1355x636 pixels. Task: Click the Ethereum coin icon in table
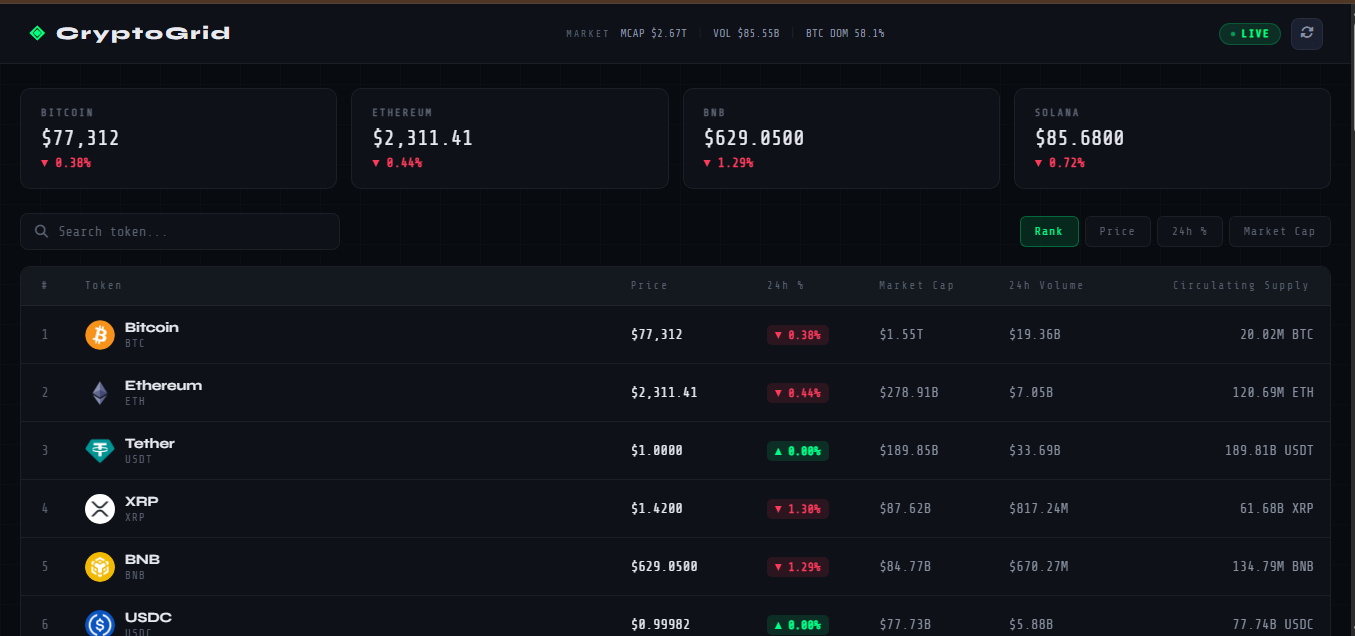click(100, 393)
